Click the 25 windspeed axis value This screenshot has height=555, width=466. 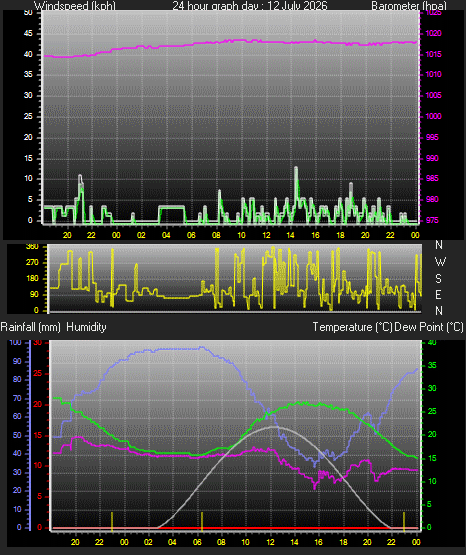pos(28,116)
